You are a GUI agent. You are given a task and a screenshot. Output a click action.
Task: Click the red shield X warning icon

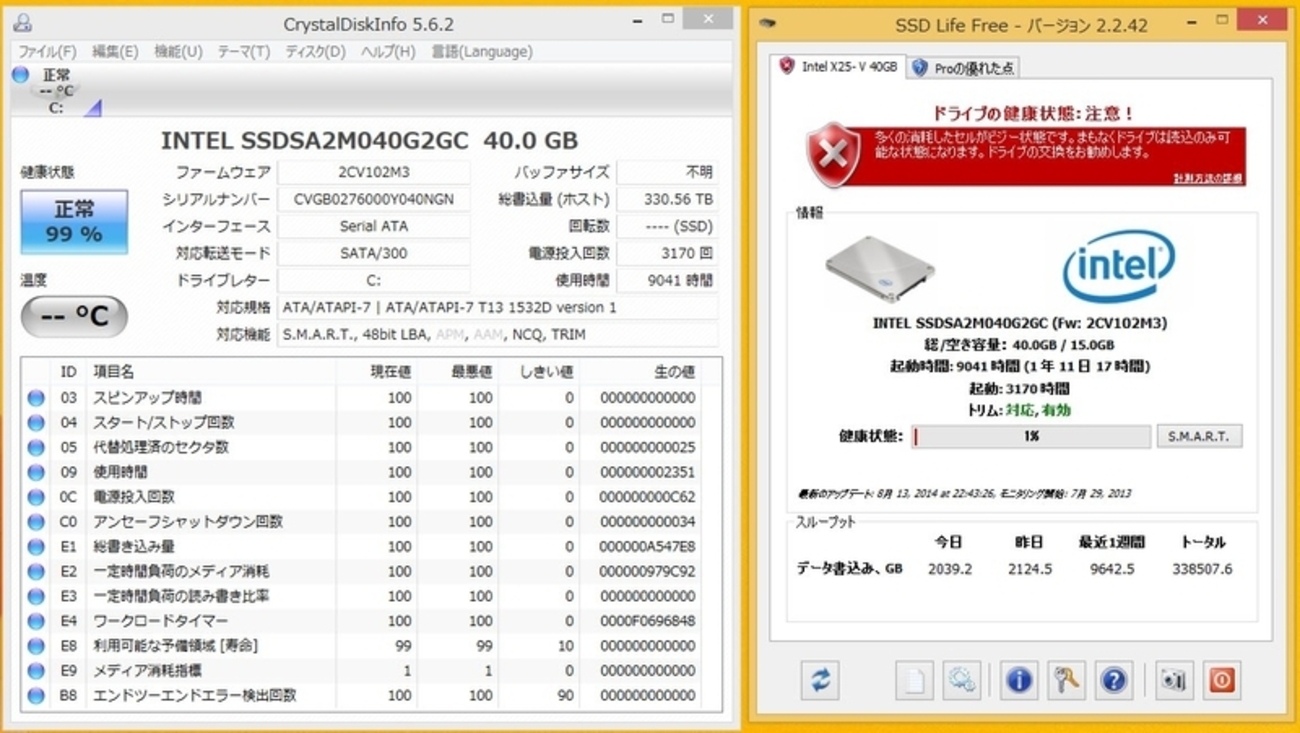point(834,155)
